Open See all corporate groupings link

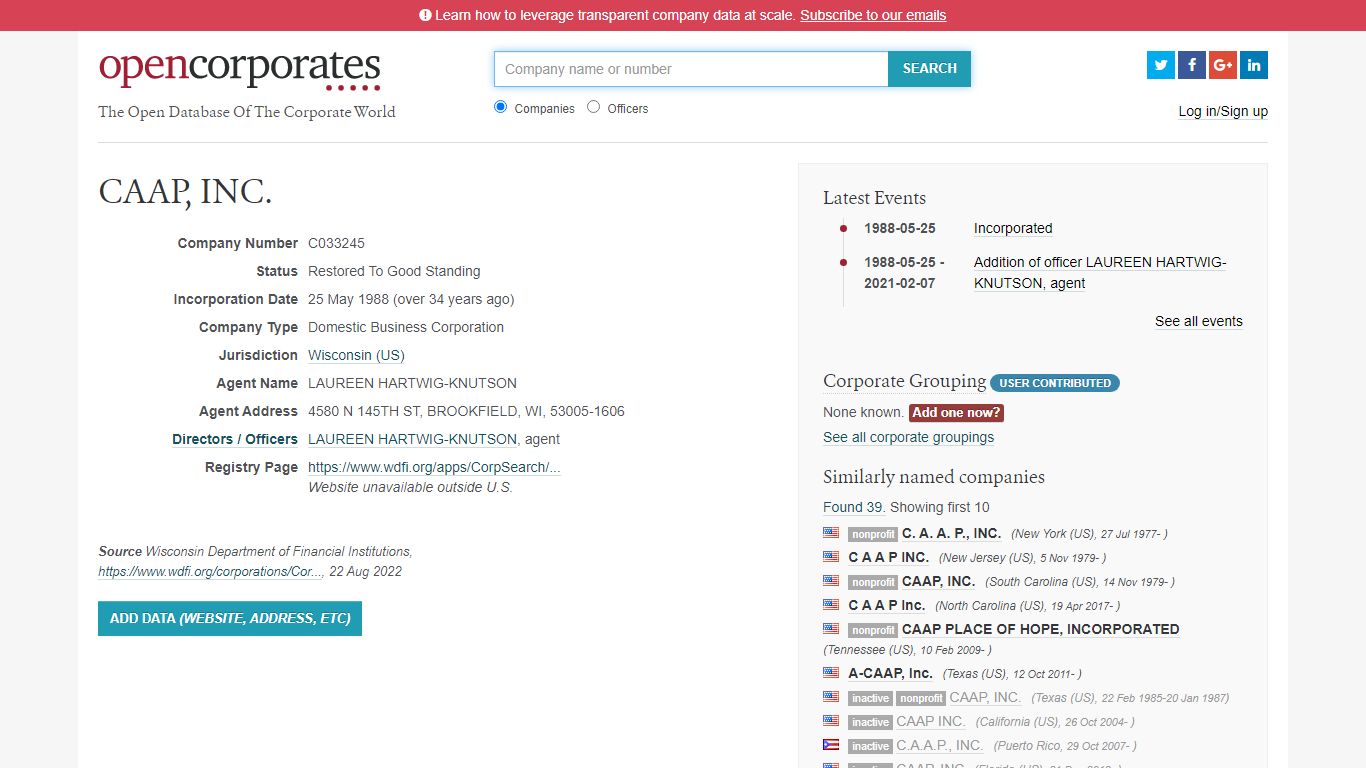[x=908, y=437]
